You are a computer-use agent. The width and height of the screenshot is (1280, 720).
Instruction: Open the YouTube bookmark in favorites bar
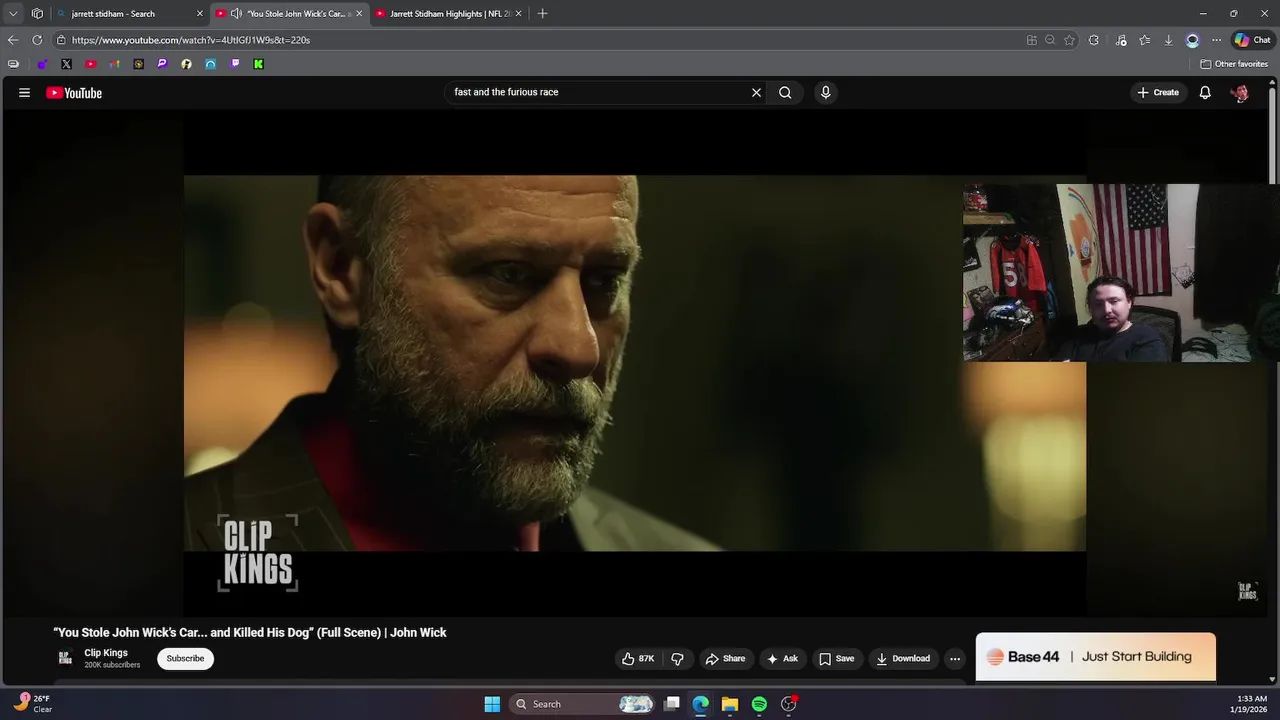(x=90, y=64)
